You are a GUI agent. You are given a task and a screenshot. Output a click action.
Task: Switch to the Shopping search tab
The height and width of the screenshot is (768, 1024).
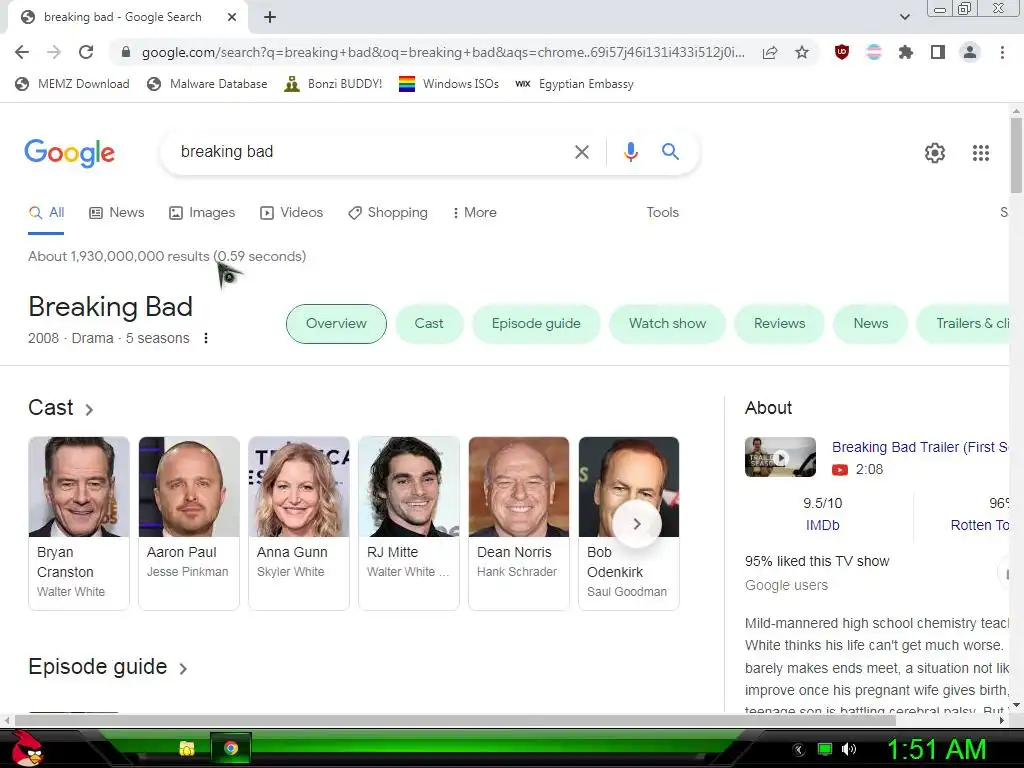coord(388,213)
